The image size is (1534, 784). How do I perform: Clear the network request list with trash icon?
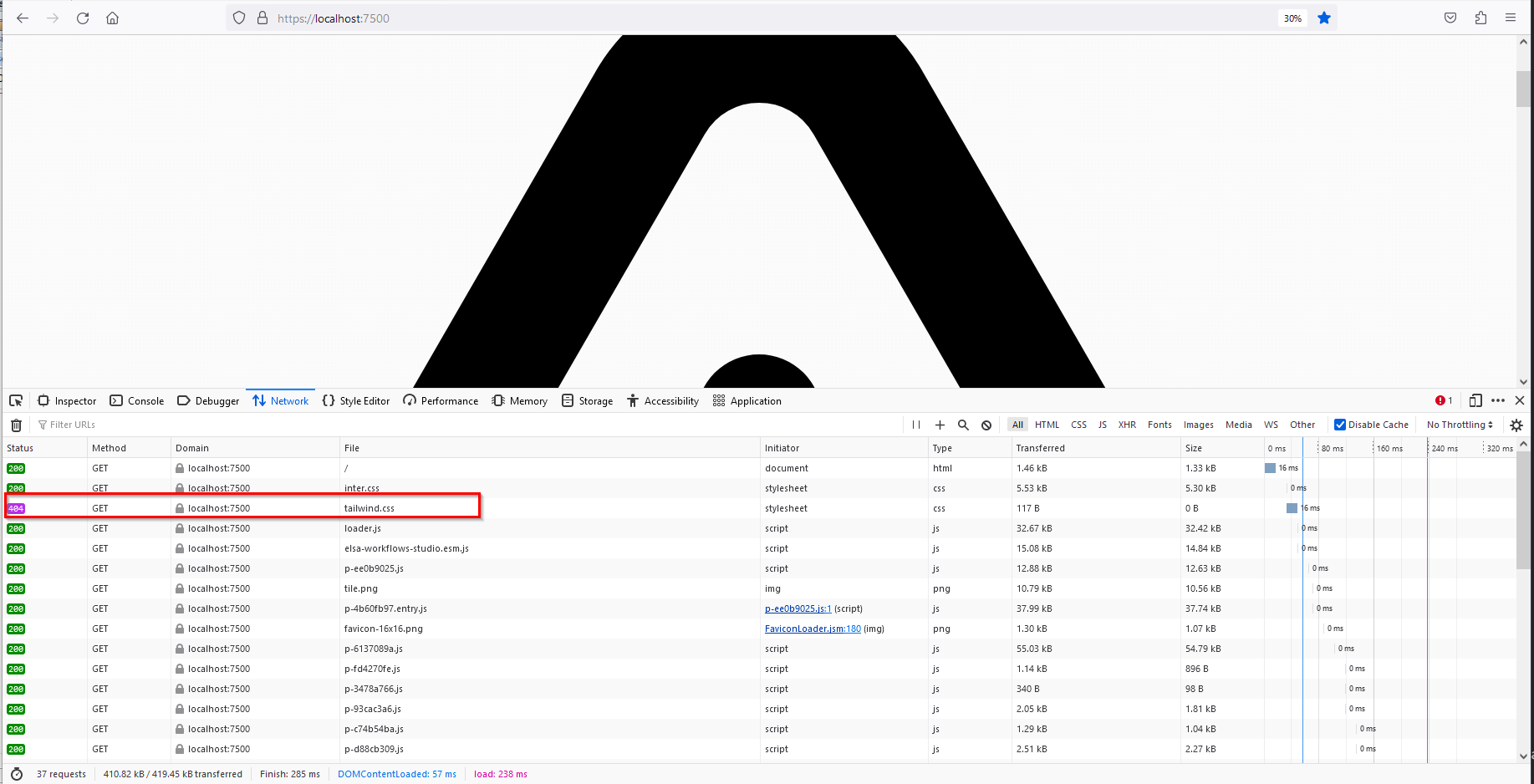point(15,425)
